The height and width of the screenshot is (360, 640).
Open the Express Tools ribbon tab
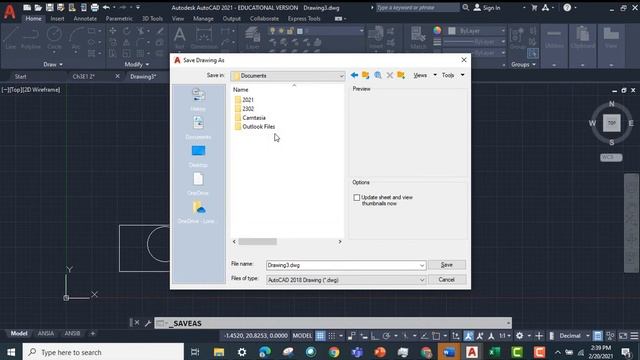(304, 18)
